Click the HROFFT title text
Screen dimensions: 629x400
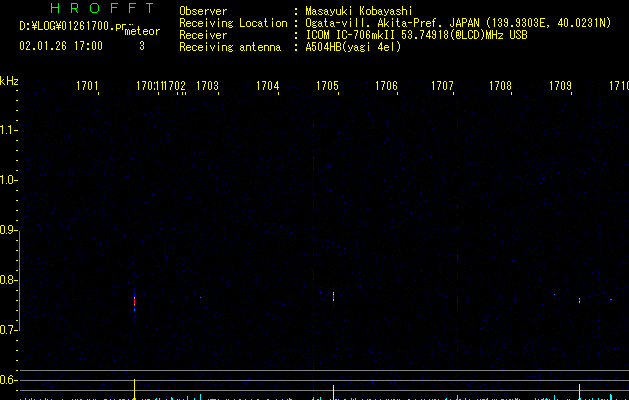tap(102, 8)
